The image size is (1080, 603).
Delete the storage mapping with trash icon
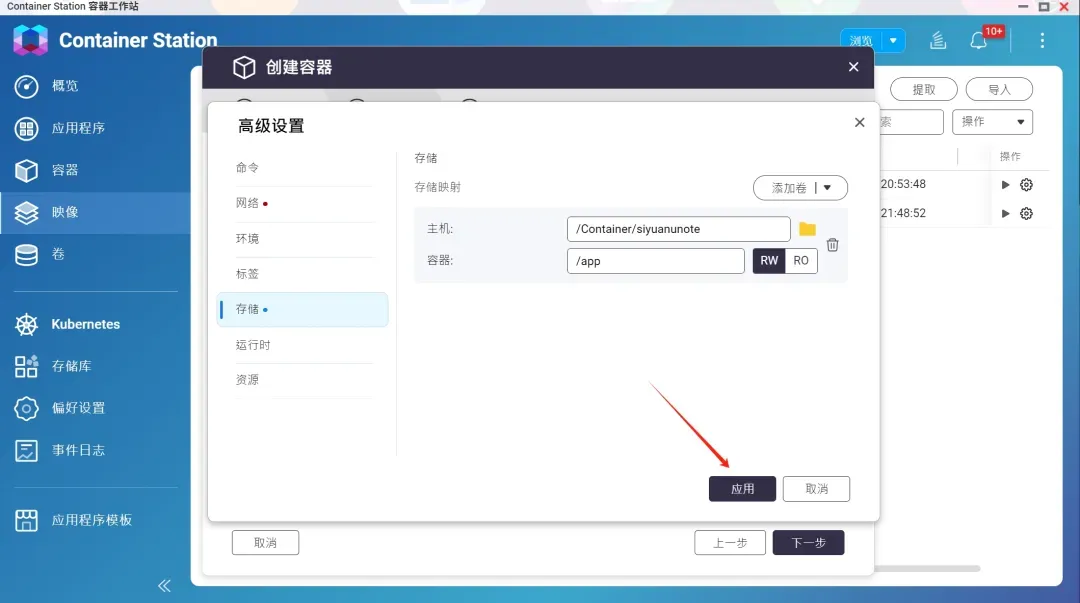[x=832, y=245]
